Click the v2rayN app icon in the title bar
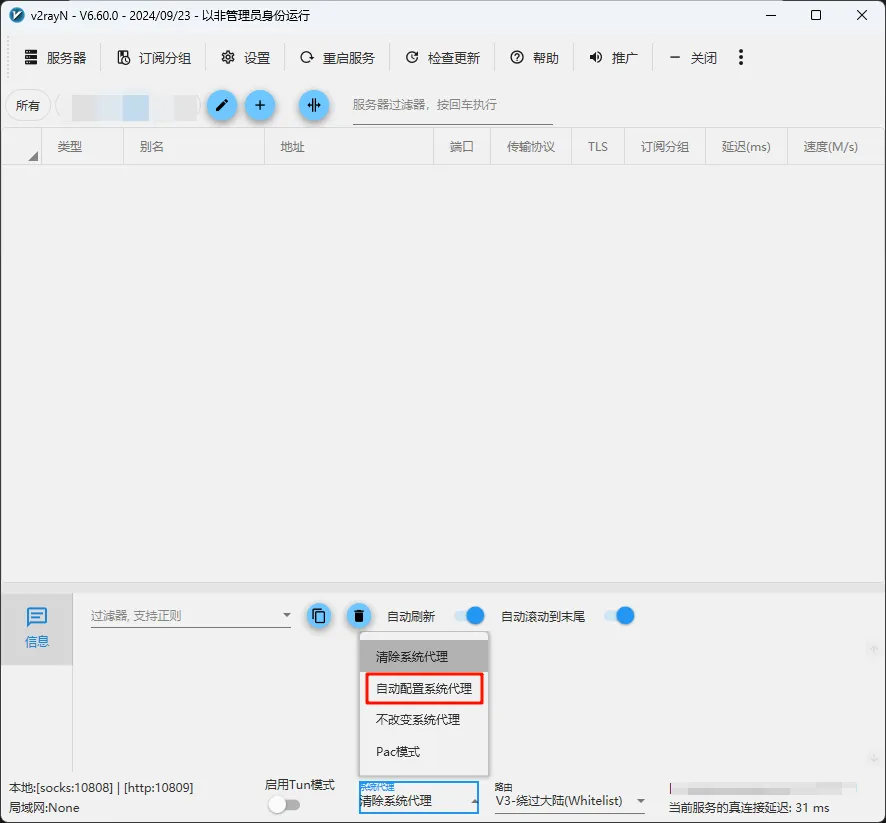The height and width of the screenshot is (823, 886). coord(17,15)
